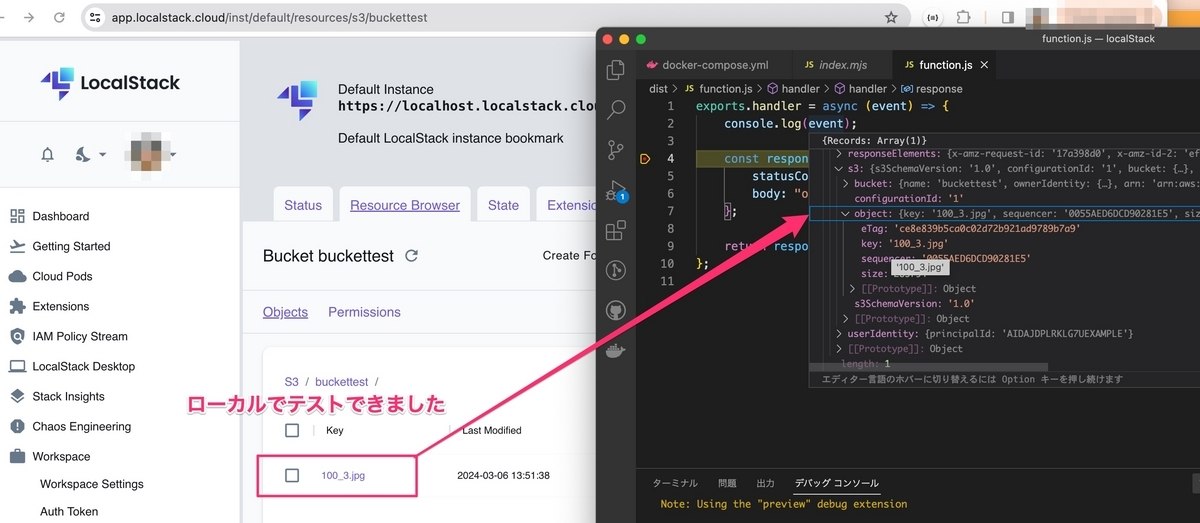1200x523 pixels.
Task: Open browser side panel icon
Action: tap(1008, 17)
